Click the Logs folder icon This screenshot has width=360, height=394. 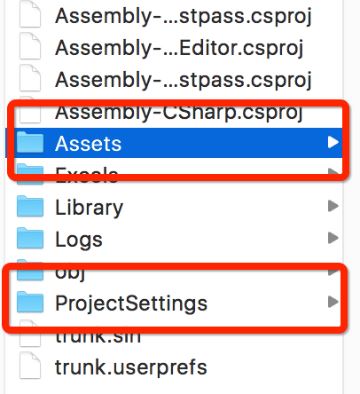pos(30,238)
